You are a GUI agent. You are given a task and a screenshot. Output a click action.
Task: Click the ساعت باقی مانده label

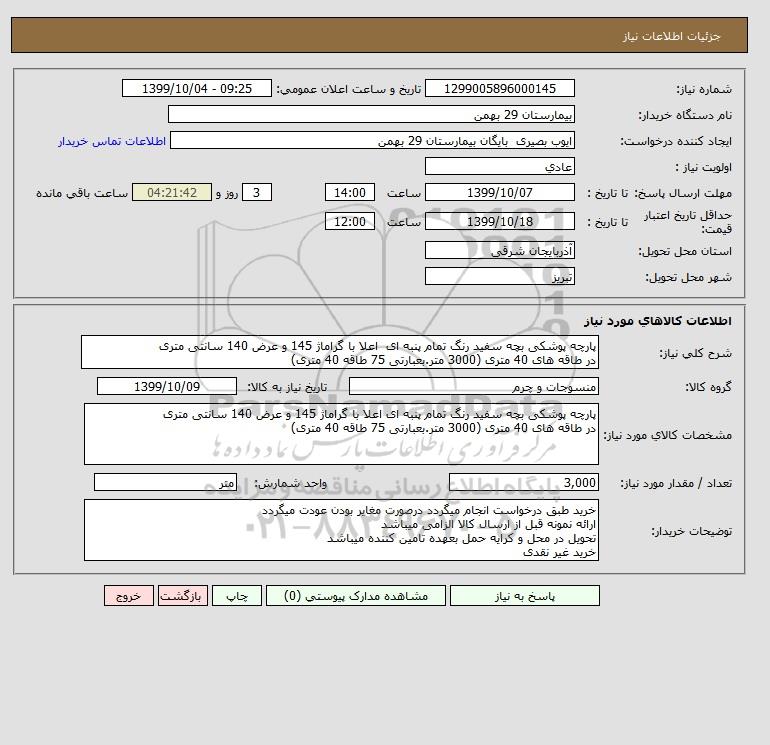(82, 193)
